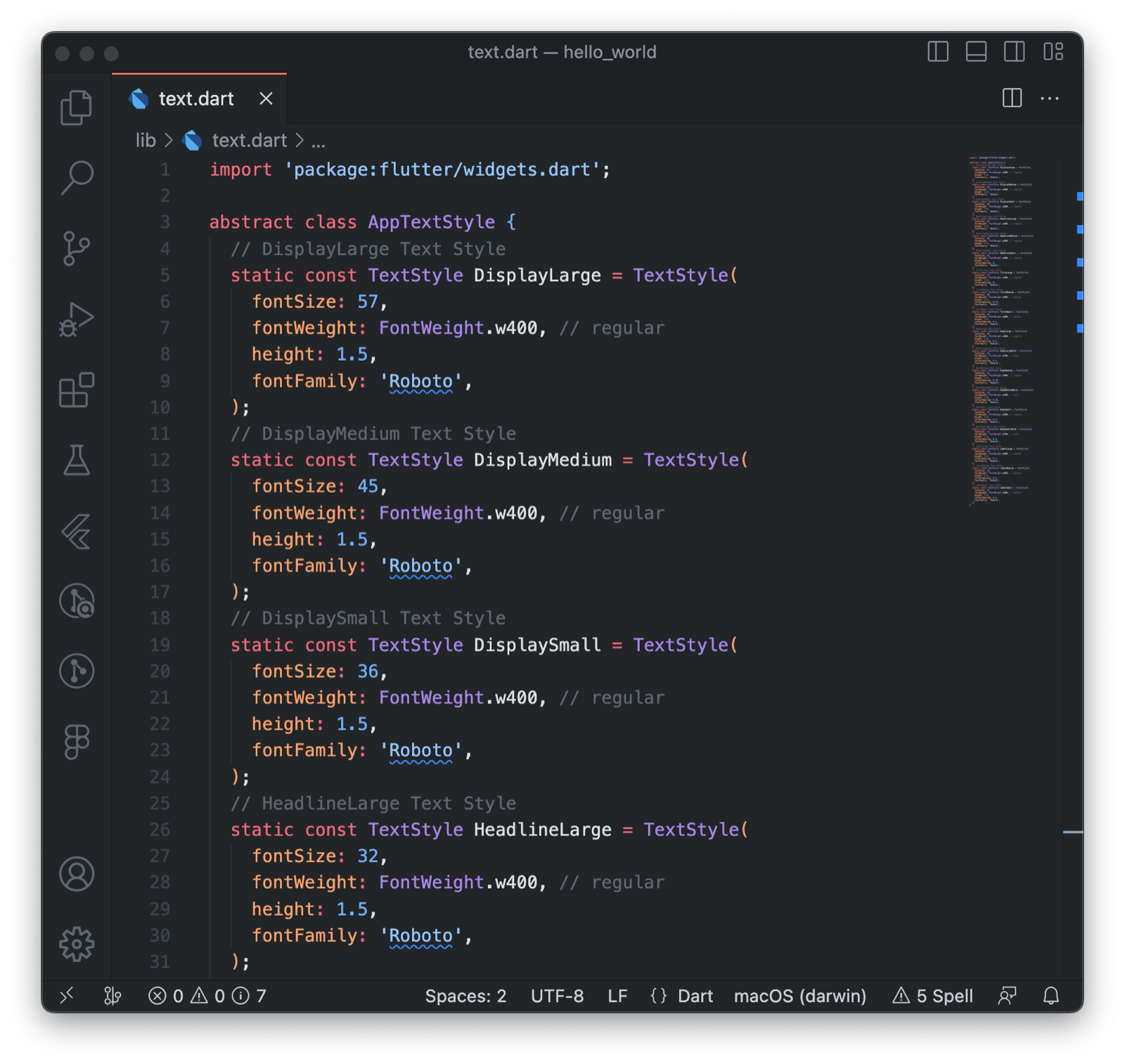Open the Figma extension icon

click(x=76, y=742)
